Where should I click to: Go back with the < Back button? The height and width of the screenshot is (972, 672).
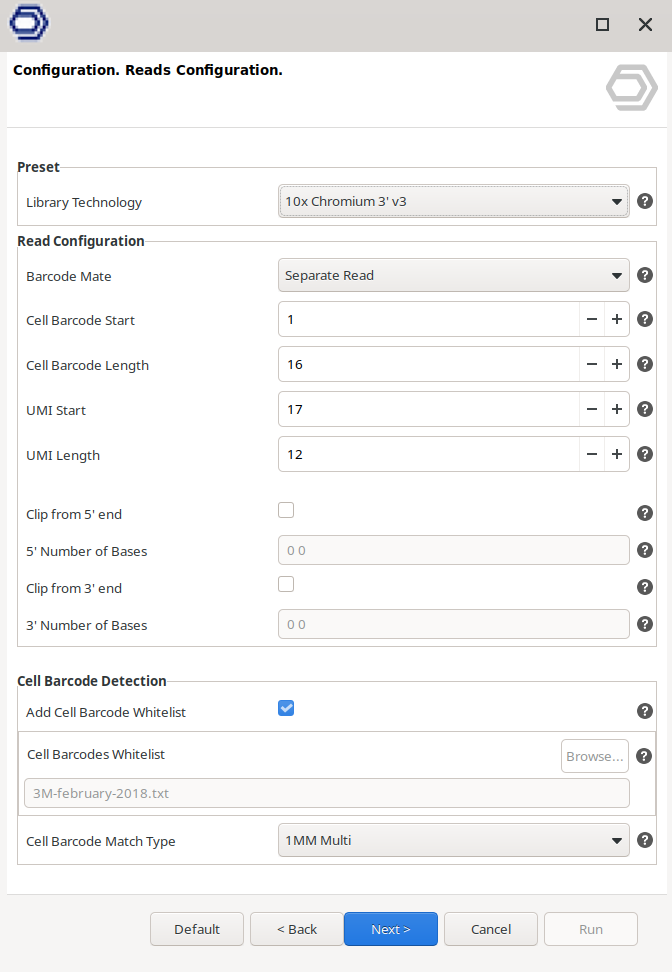(297, 929)
